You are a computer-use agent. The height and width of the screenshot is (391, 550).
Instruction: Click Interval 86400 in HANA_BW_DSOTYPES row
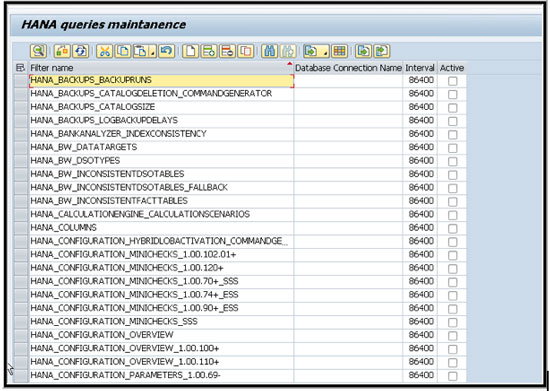(x=421, y=161)
